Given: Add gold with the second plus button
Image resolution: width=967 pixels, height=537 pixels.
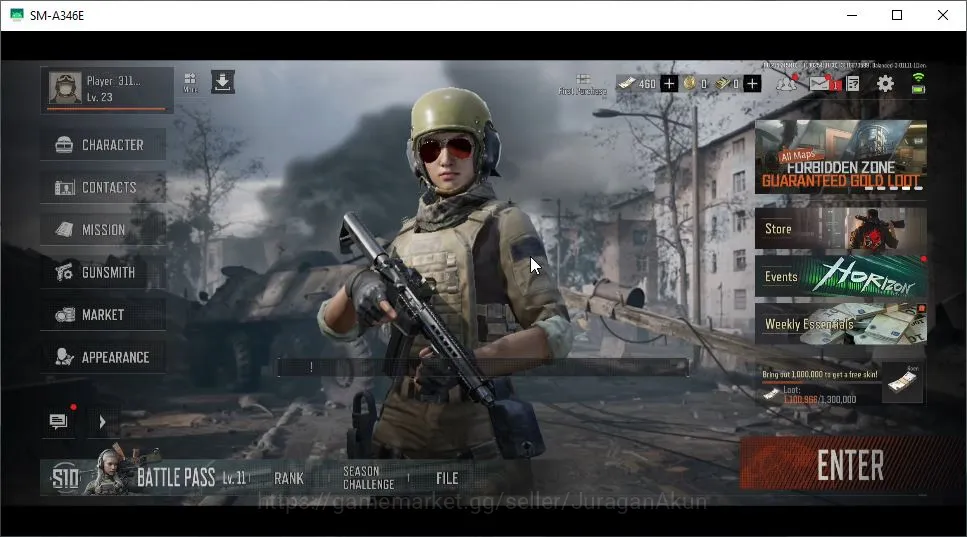Looking at the screenshot, I should pos(752,83).
